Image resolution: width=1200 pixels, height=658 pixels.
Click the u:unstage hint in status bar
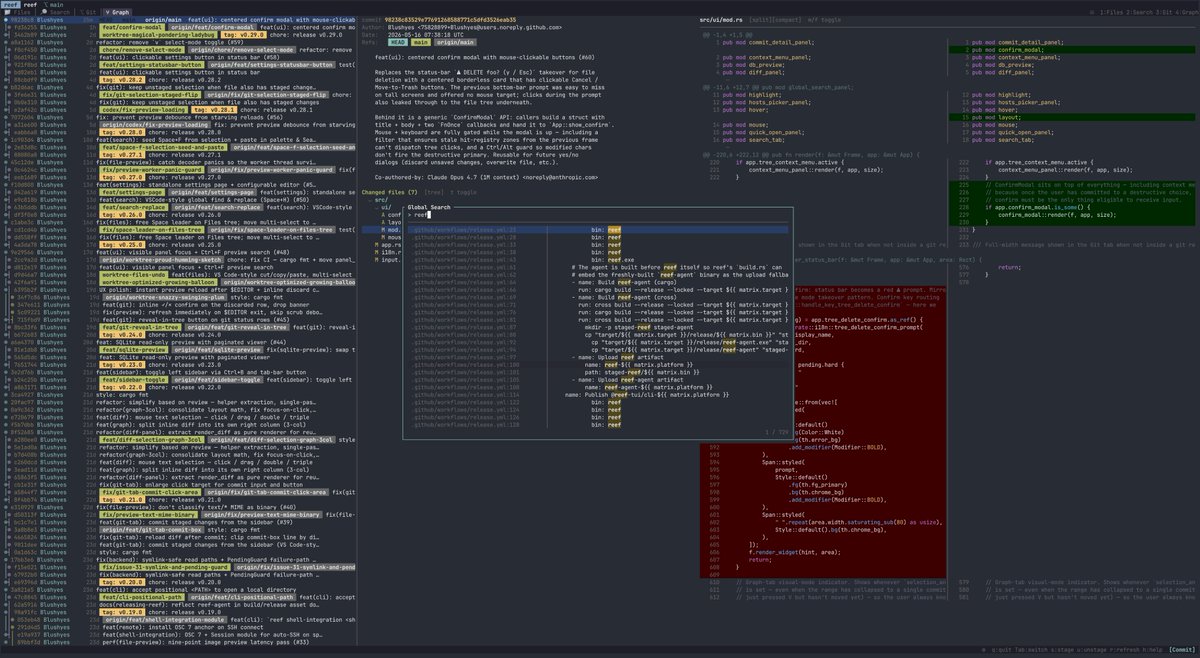1092,649
